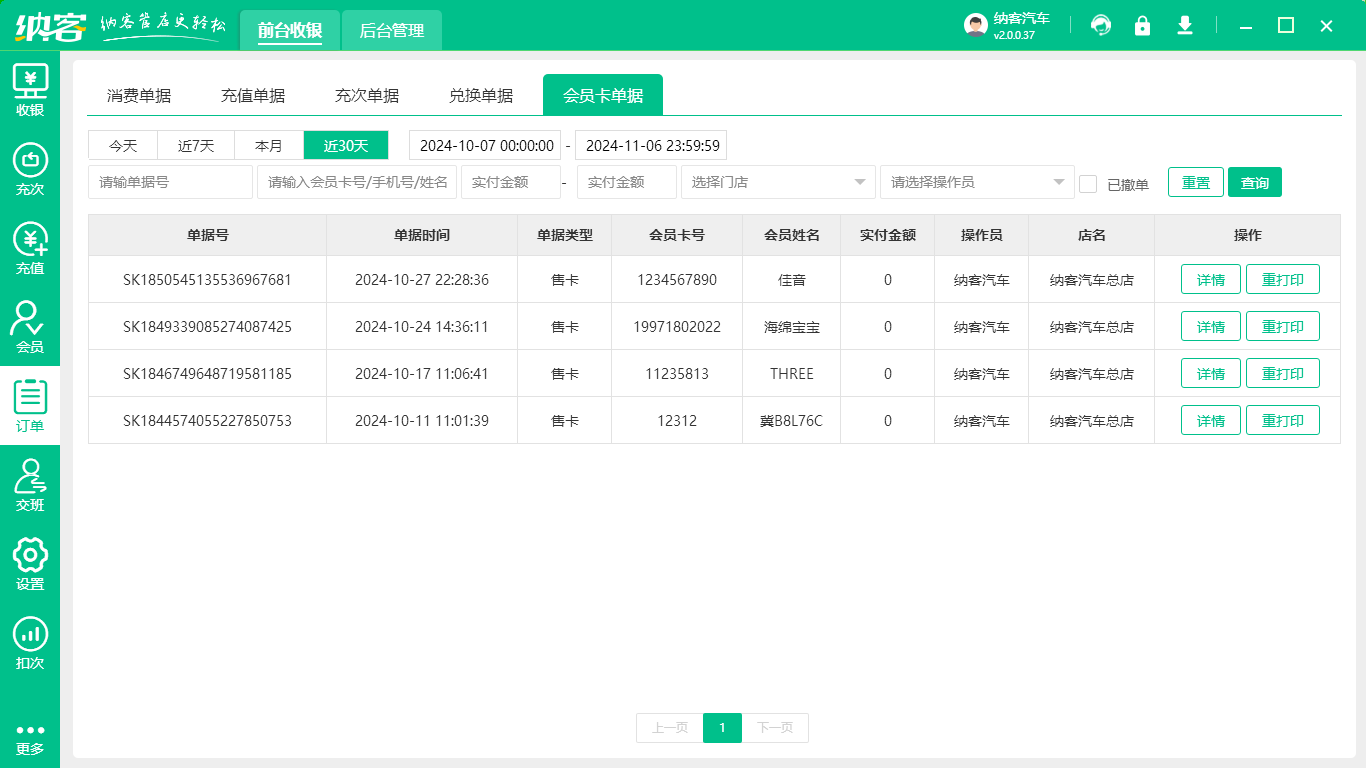The image size is (1366, 768).
Task: Click the download icon in title bar
Action: [1185, 26]
